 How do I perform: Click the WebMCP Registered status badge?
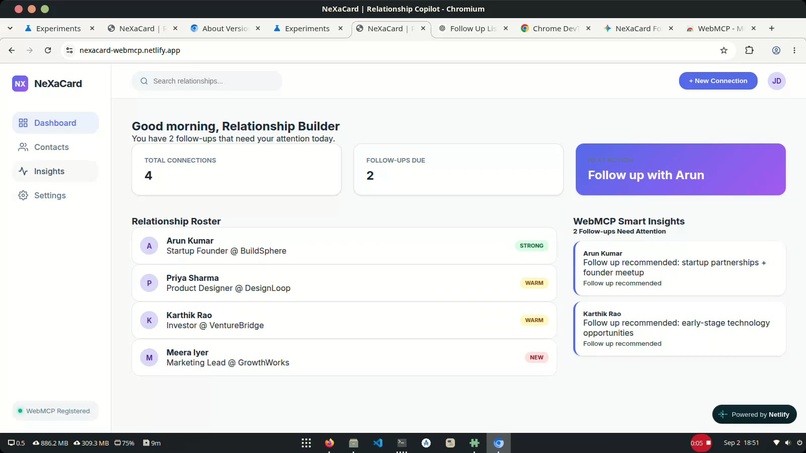55,411
